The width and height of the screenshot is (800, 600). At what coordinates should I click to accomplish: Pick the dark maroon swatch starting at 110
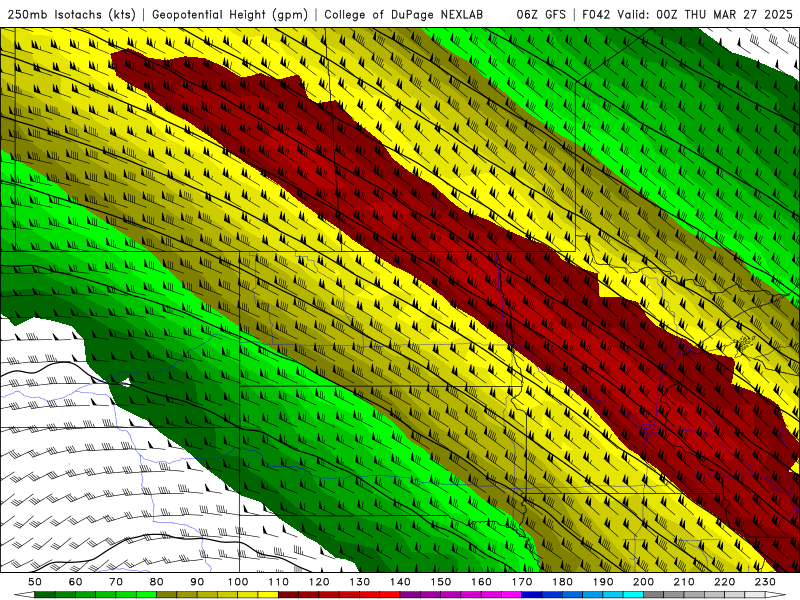288,595
